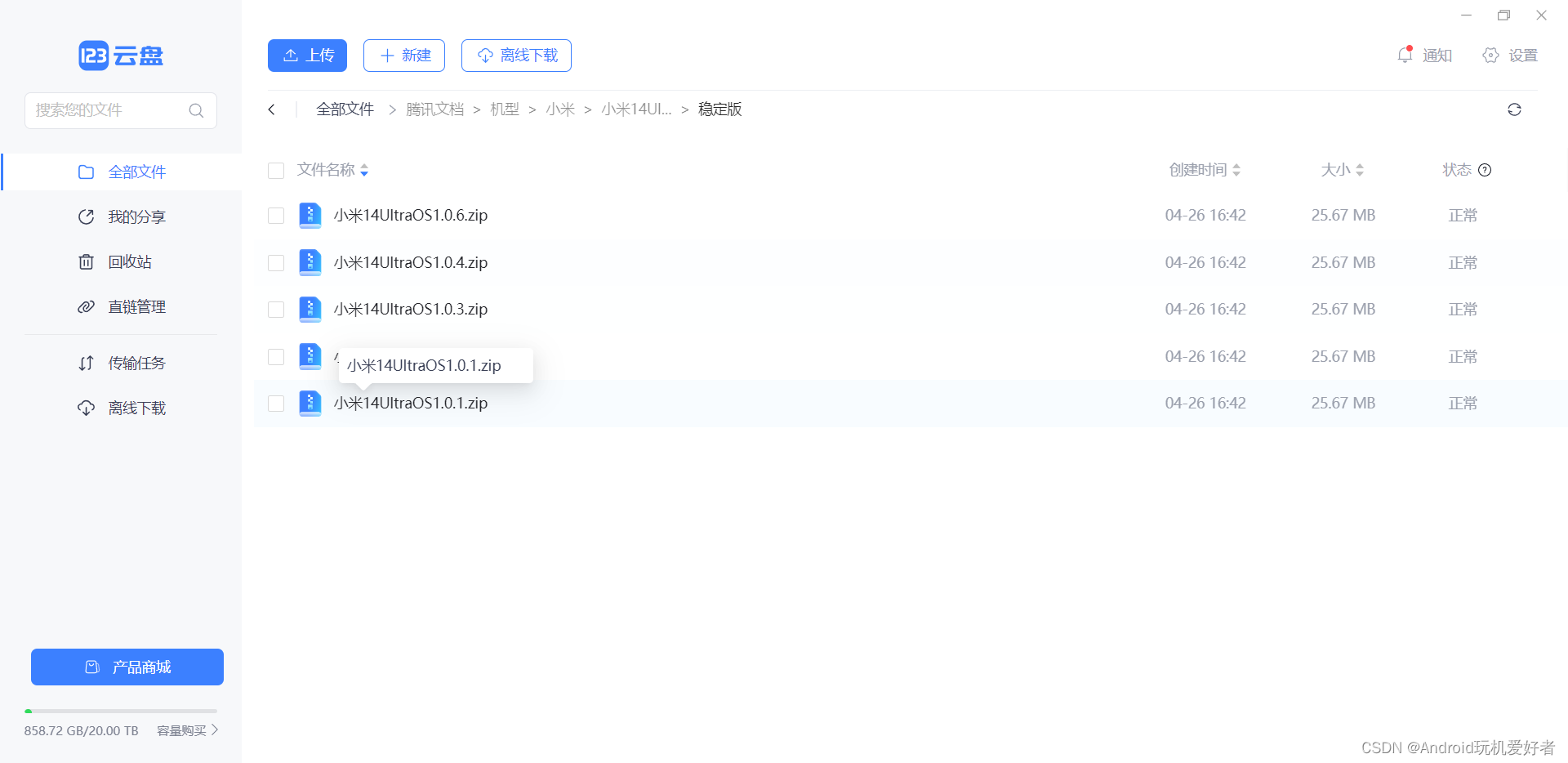
Task: Open 直链管理 in sidebar
Action: pyautogui.click(x=122, y=306)
